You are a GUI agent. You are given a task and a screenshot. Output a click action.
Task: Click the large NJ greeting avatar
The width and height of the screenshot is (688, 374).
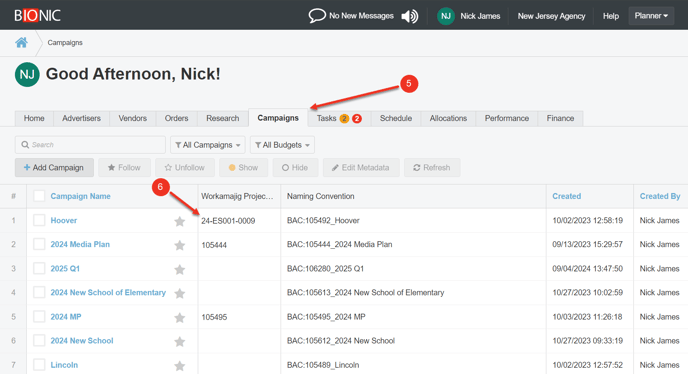click(x=27, y=75)
